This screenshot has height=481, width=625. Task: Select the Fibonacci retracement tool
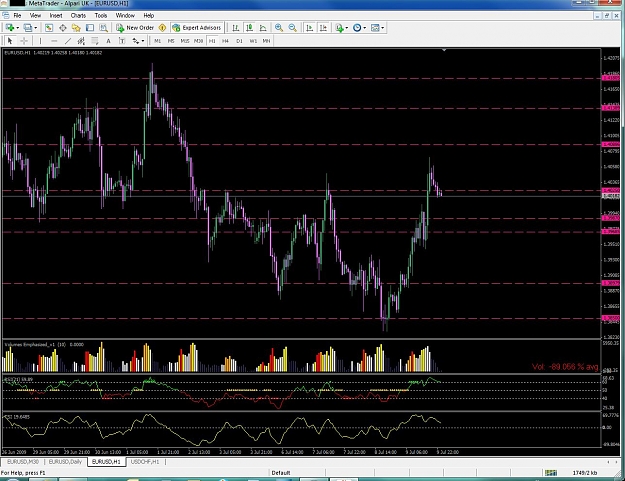pos(95,41)
